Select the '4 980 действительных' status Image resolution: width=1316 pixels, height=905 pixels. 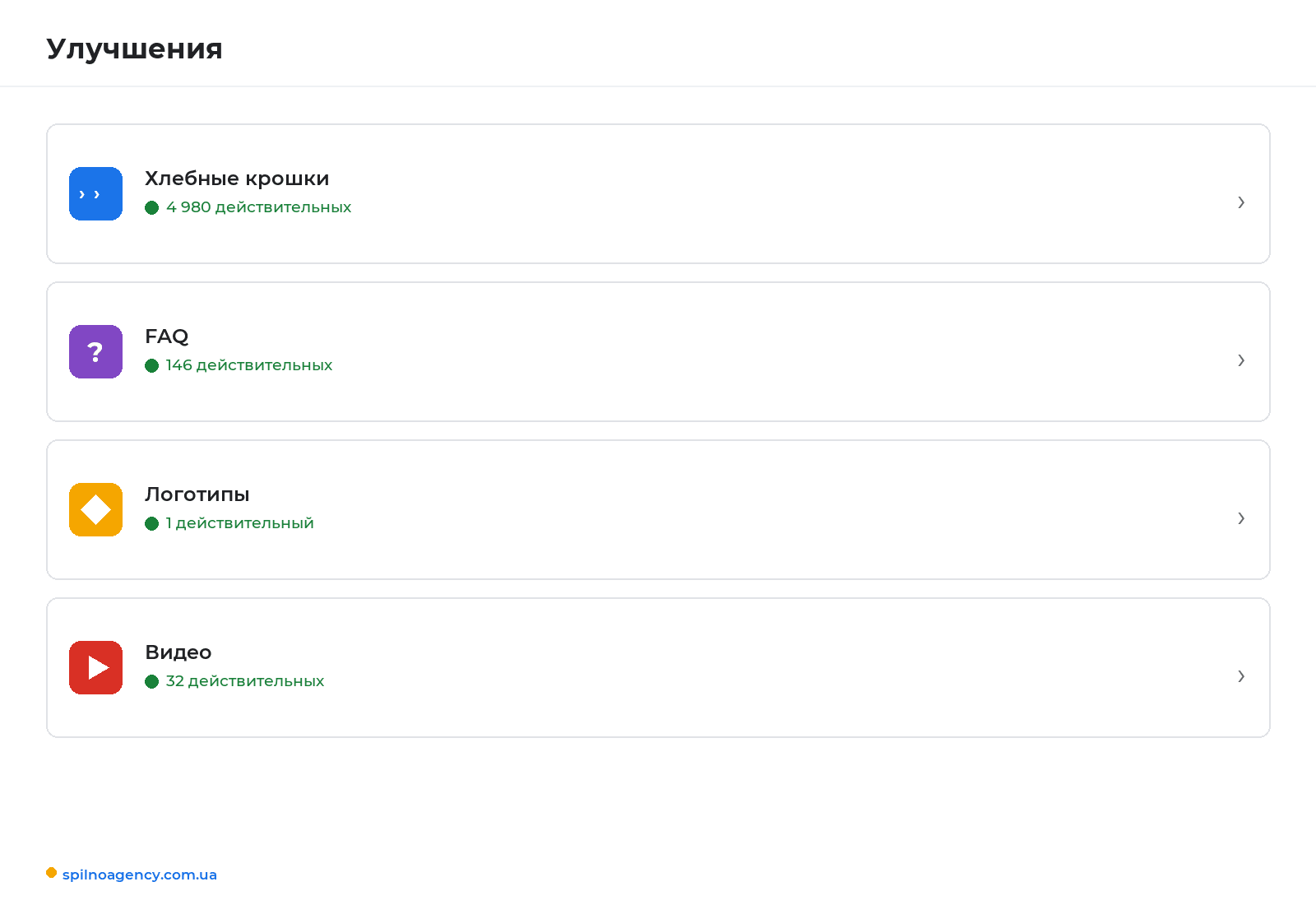click(258, 207)
